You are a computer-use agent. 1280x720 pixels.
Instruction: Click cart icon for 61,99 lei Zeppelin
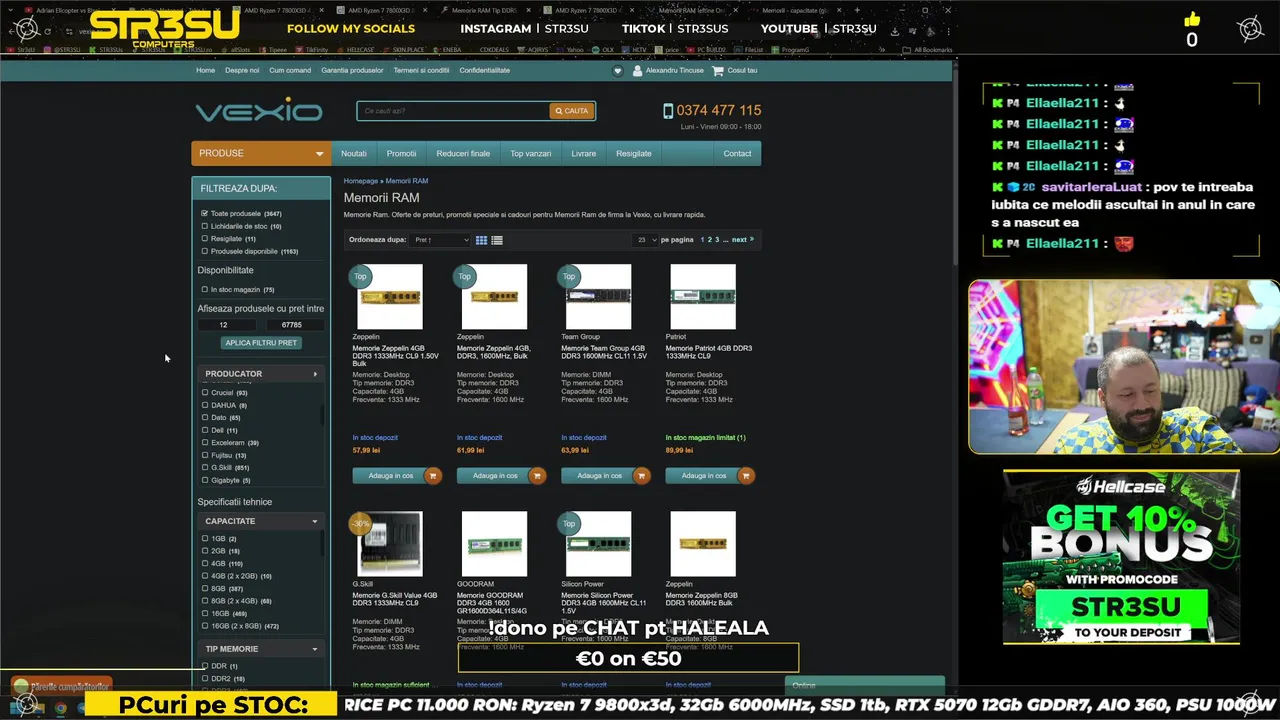[537, 476]
